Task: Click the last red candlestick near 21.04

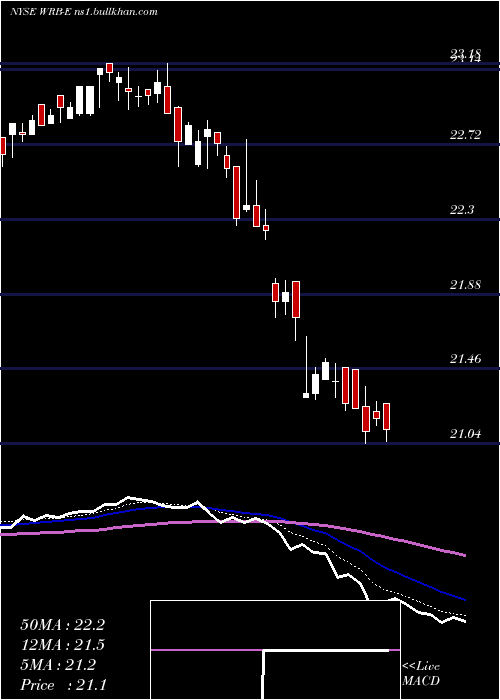Action: tap(387, 416)
